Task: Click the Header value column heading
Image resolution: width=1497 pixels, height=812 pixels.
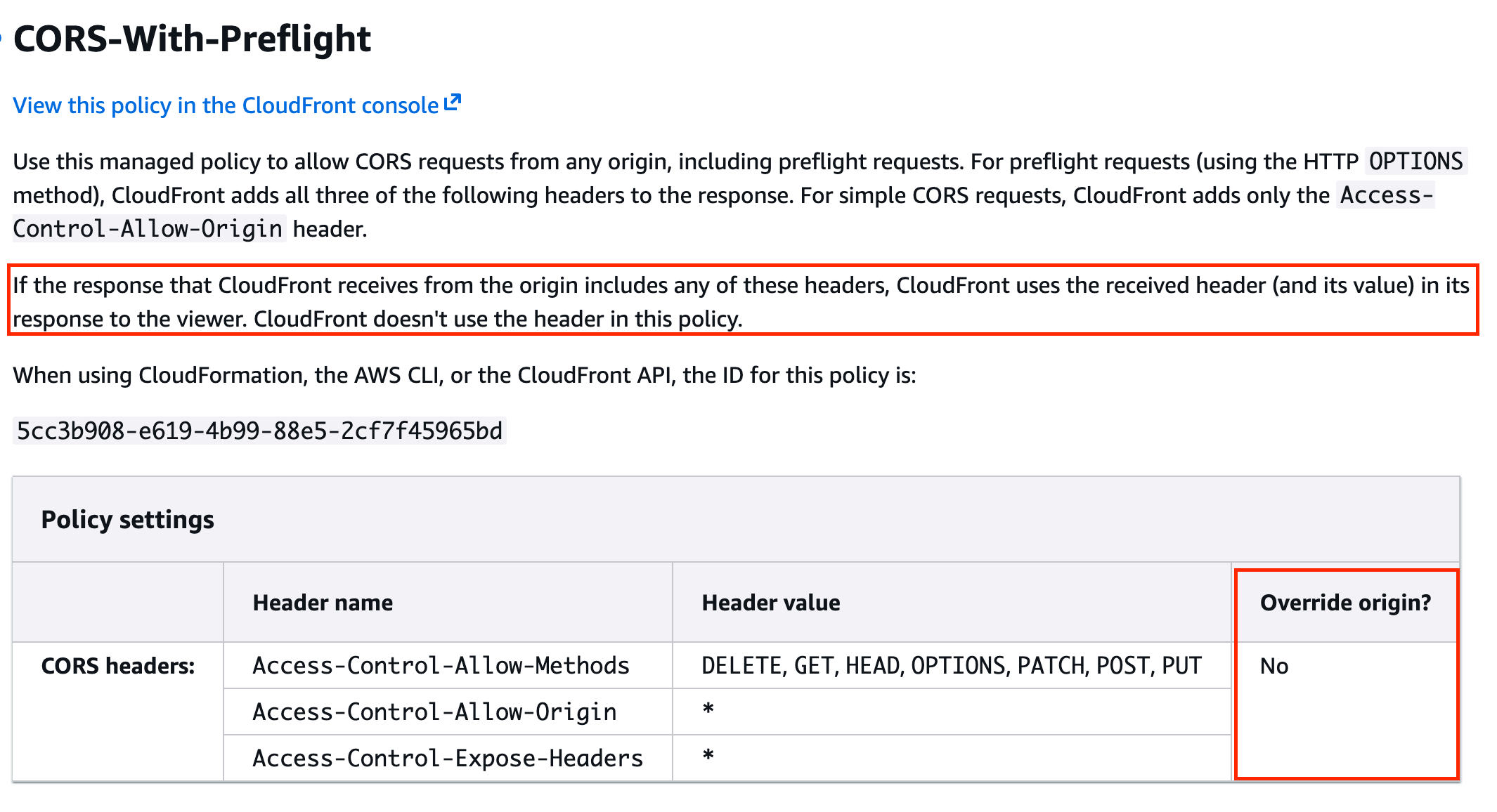Action: [x=770, y=603]
